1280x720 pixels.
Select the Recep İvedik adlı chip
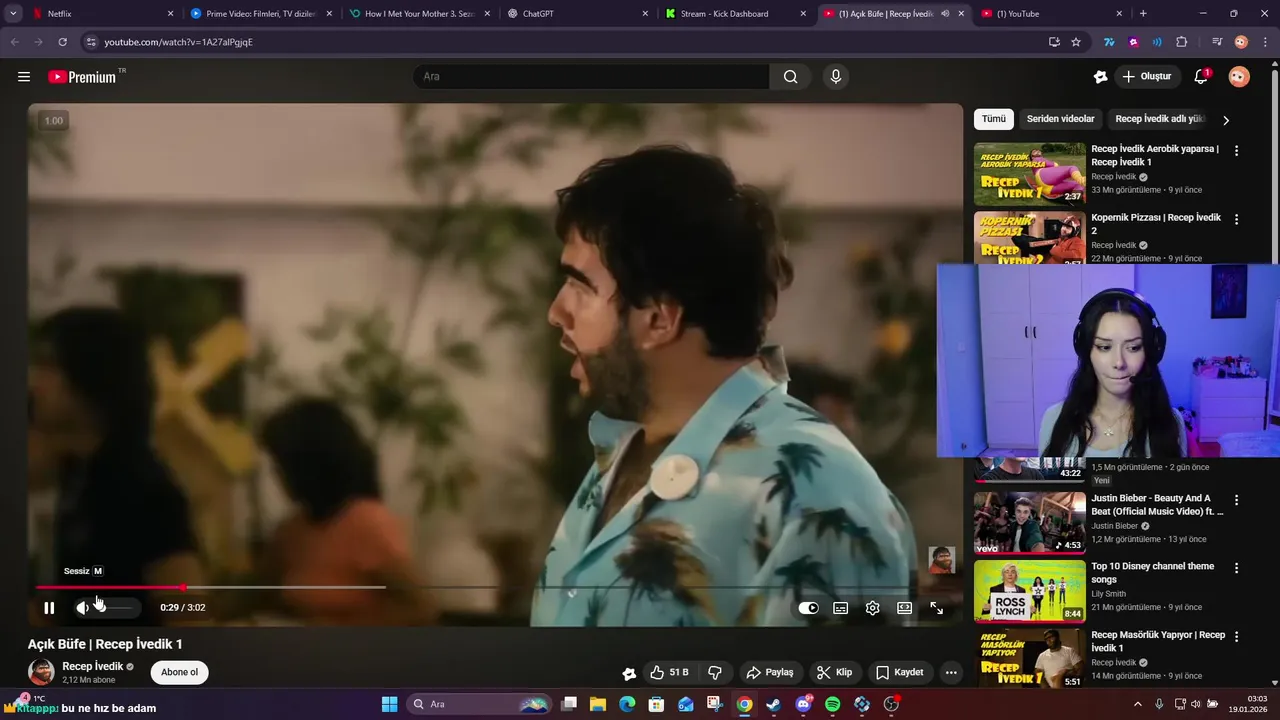point(1160,119)
